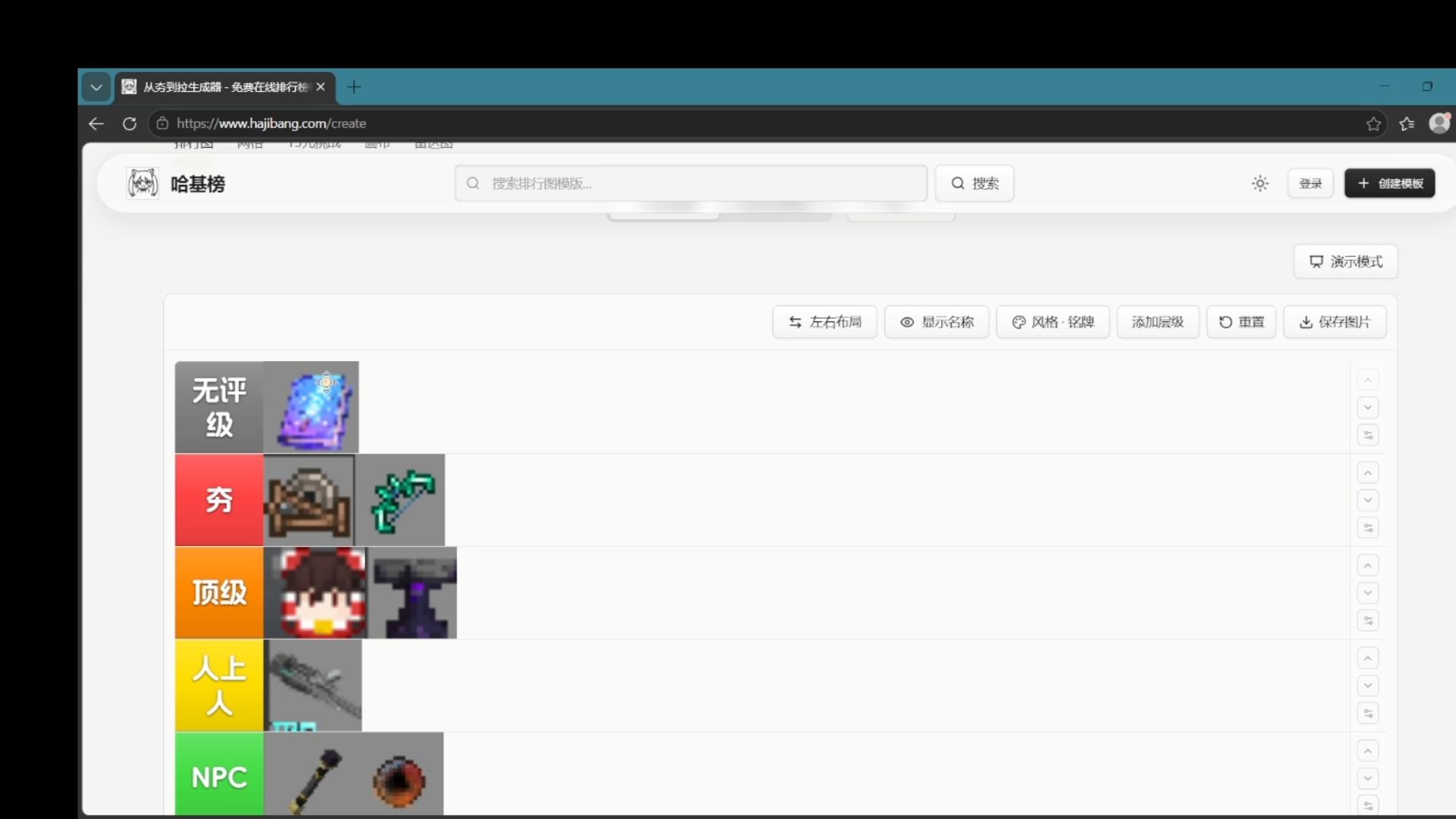This screenshot has height=819, width=1456.
Task: Move the 无评级 row down
Action: pos(1368,408)
